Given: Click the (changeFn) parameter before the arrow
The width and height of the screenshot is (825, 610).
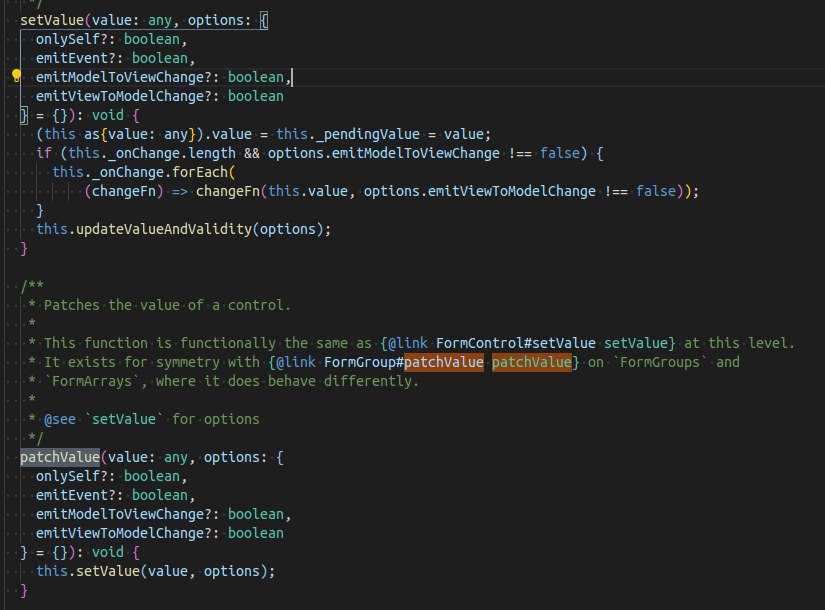Looking at the screenshot, I should click(x=124, y=191).
